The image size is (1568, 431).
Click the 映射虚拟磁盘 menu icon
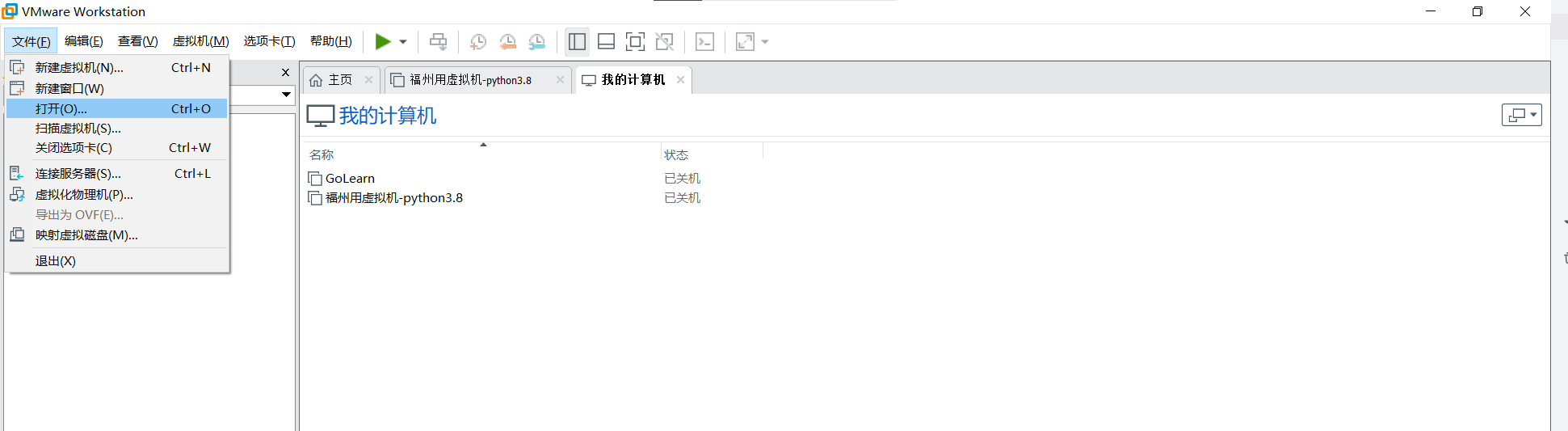click(x=17, y=235)
